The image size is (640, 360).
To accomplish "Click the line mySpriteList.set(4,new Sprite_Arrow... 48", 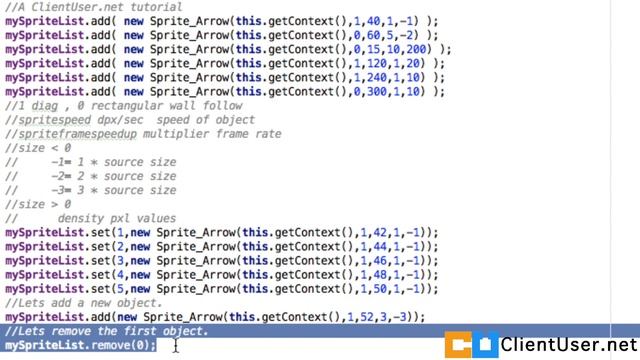I will [x=222, y=275].
